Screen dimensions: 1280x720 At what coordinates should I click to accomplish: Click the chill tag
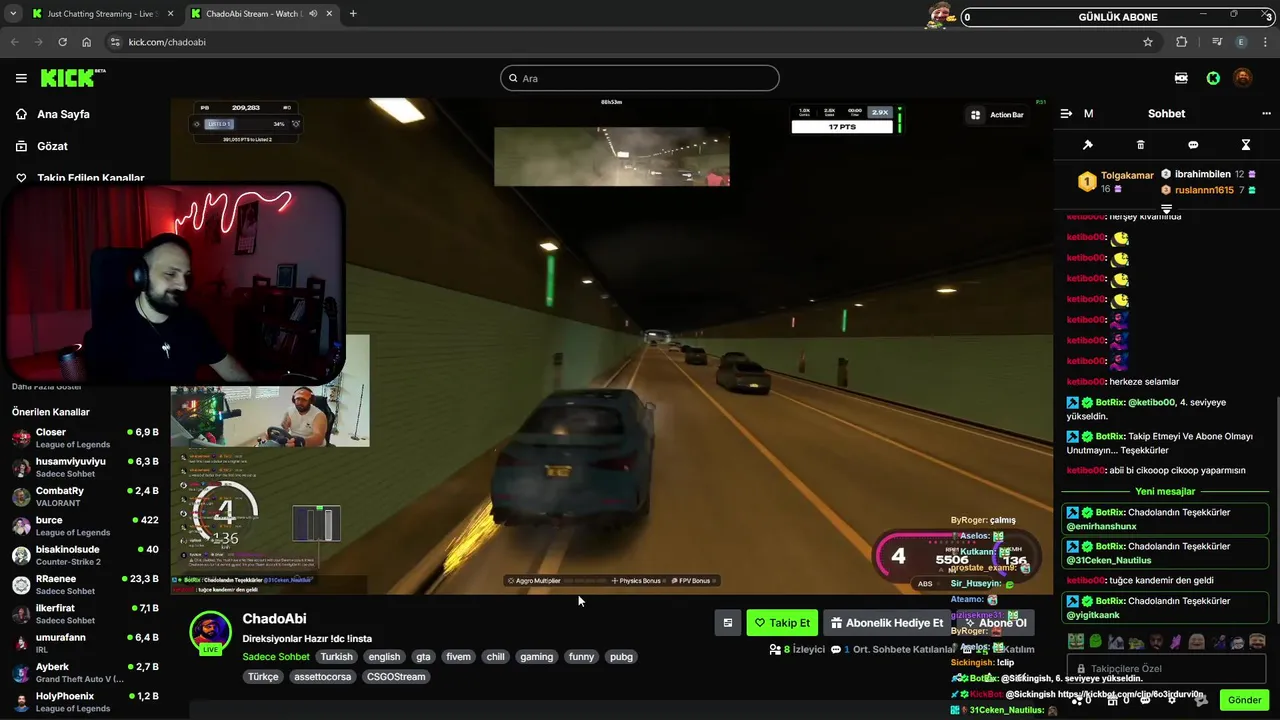[x=496, y=657]
